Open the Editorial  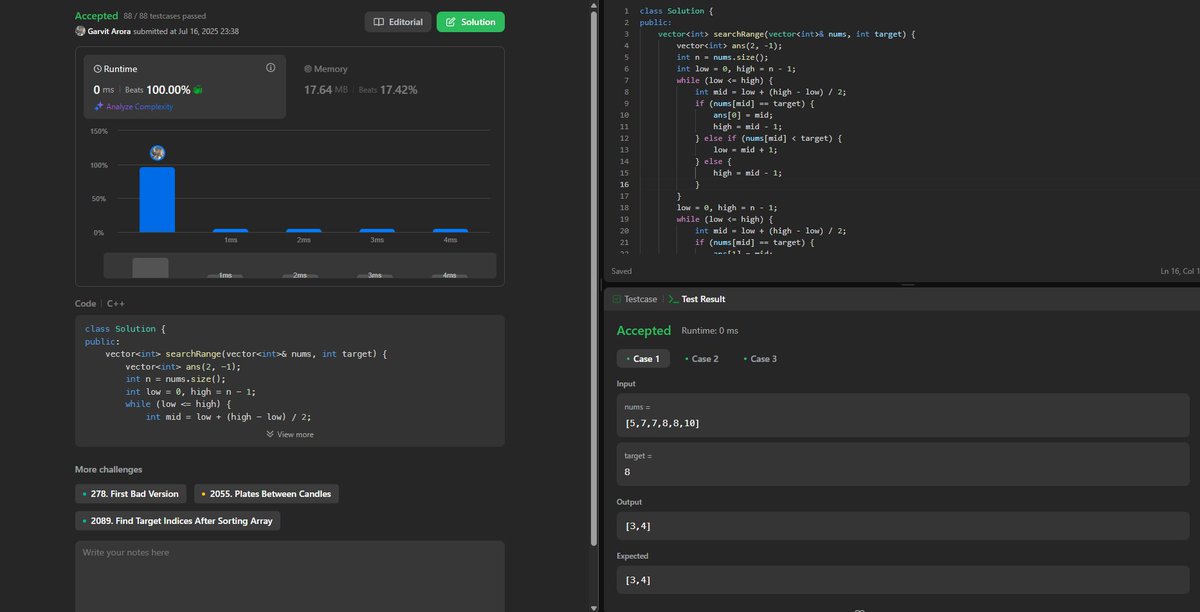(x=398, y=22)
